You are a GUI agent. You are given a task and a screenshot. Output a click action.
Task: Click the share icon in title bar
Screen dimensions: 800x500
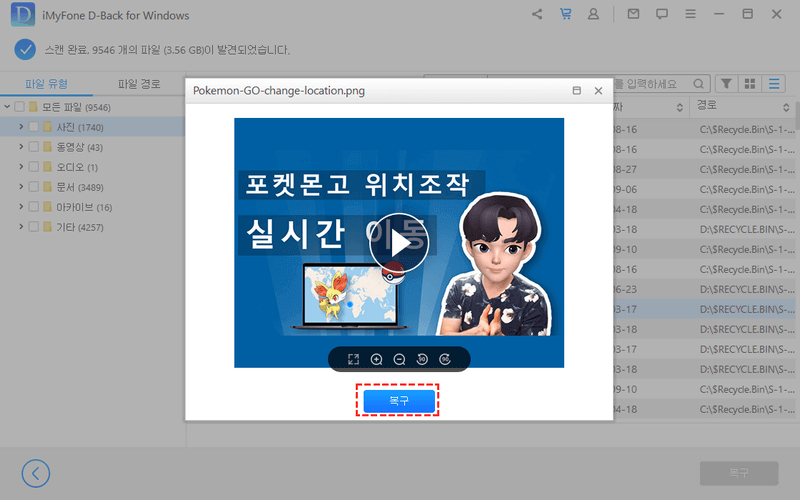point(537,14)
